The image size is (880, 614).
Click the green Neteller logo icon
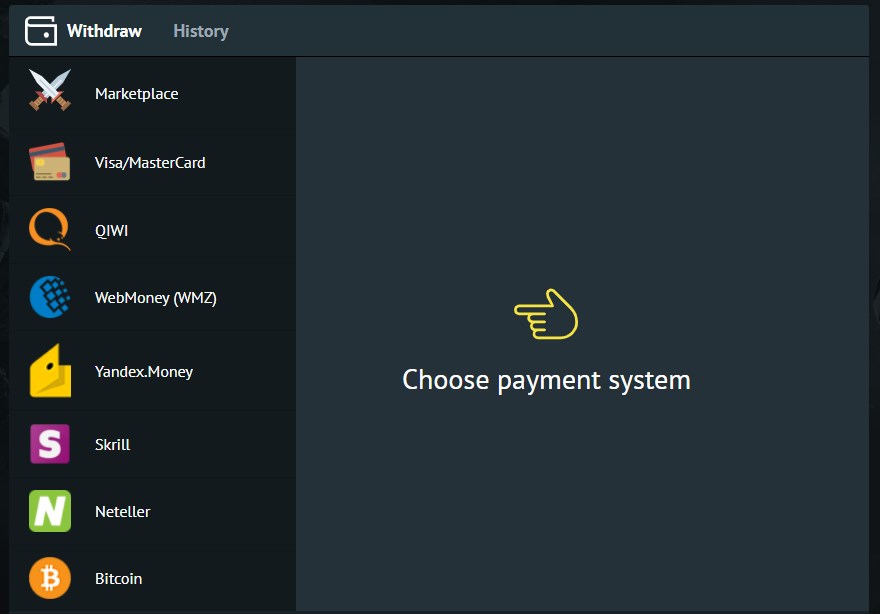[x=49, y=511]
